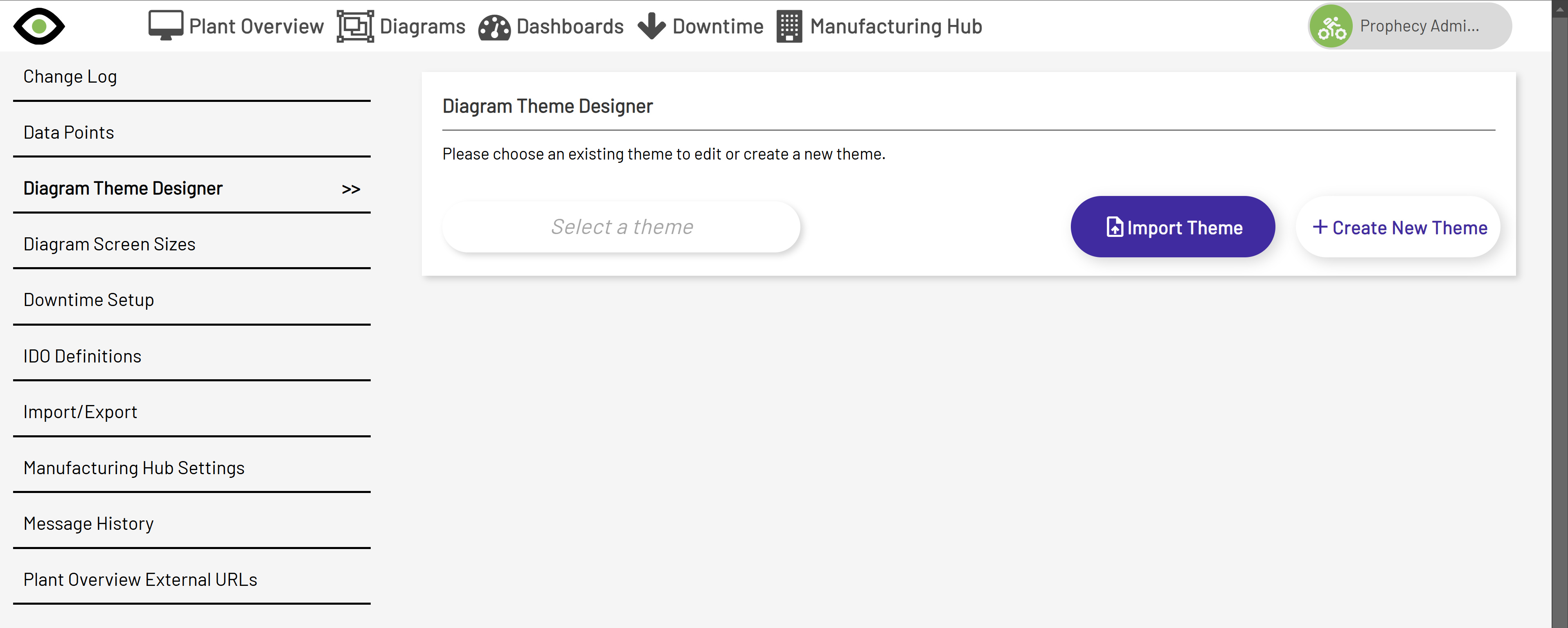Click the green Prophecy Admin avatar icon
This screenshot has height=628, width=1568.
[1332, 25]
